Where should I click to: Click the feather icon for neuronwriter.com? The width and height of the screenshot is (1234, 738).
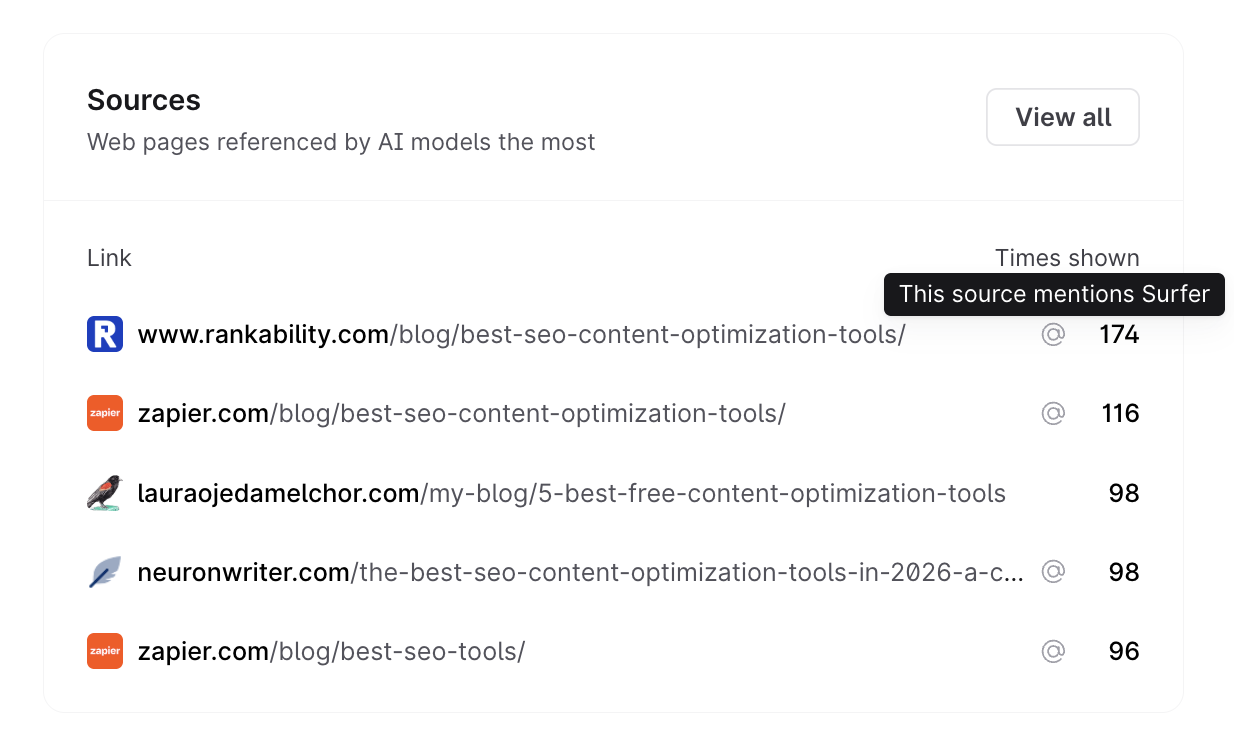tap(105, 572)
